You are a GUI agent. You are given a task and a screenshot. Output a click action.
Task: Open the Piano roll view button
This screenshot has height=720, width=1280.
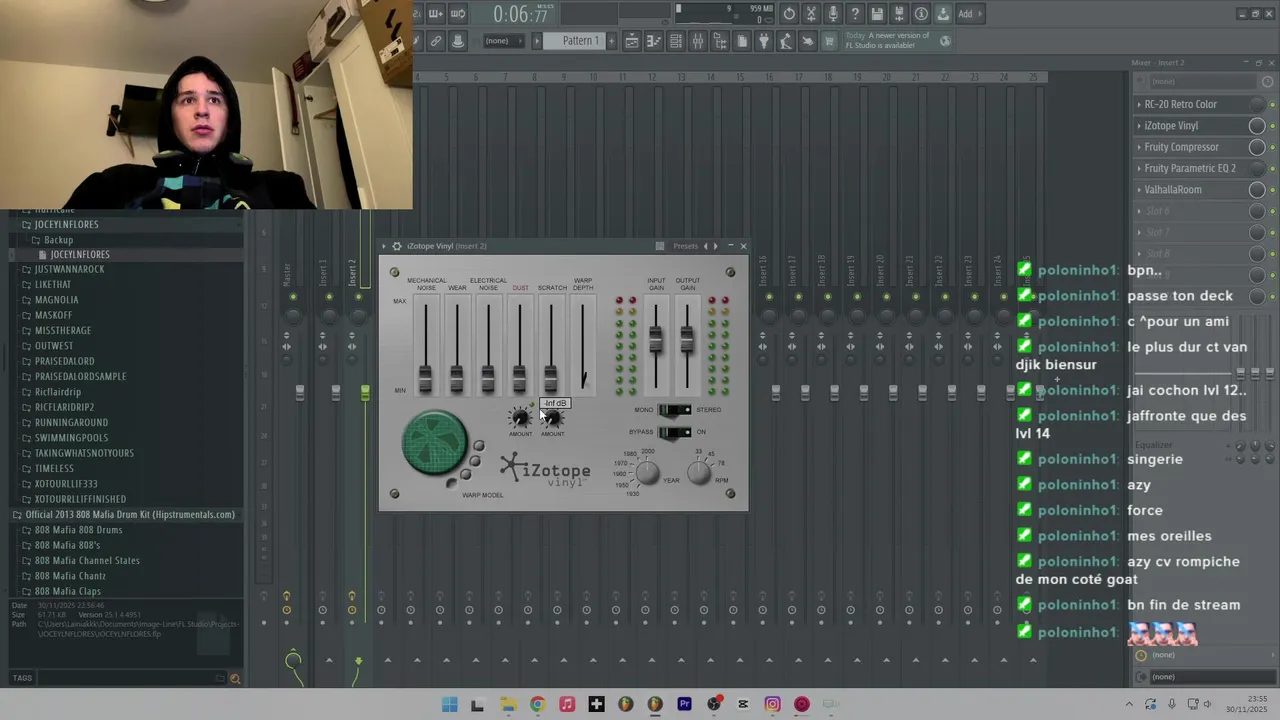[654, 41]
